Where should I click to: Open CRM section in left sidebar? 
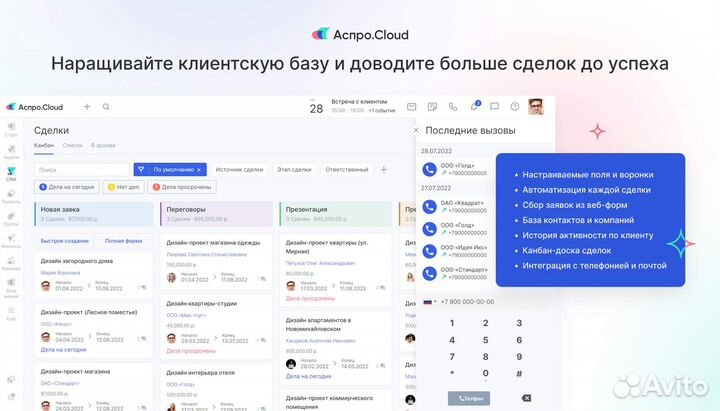pyautogui.click(x=11, y=174)
